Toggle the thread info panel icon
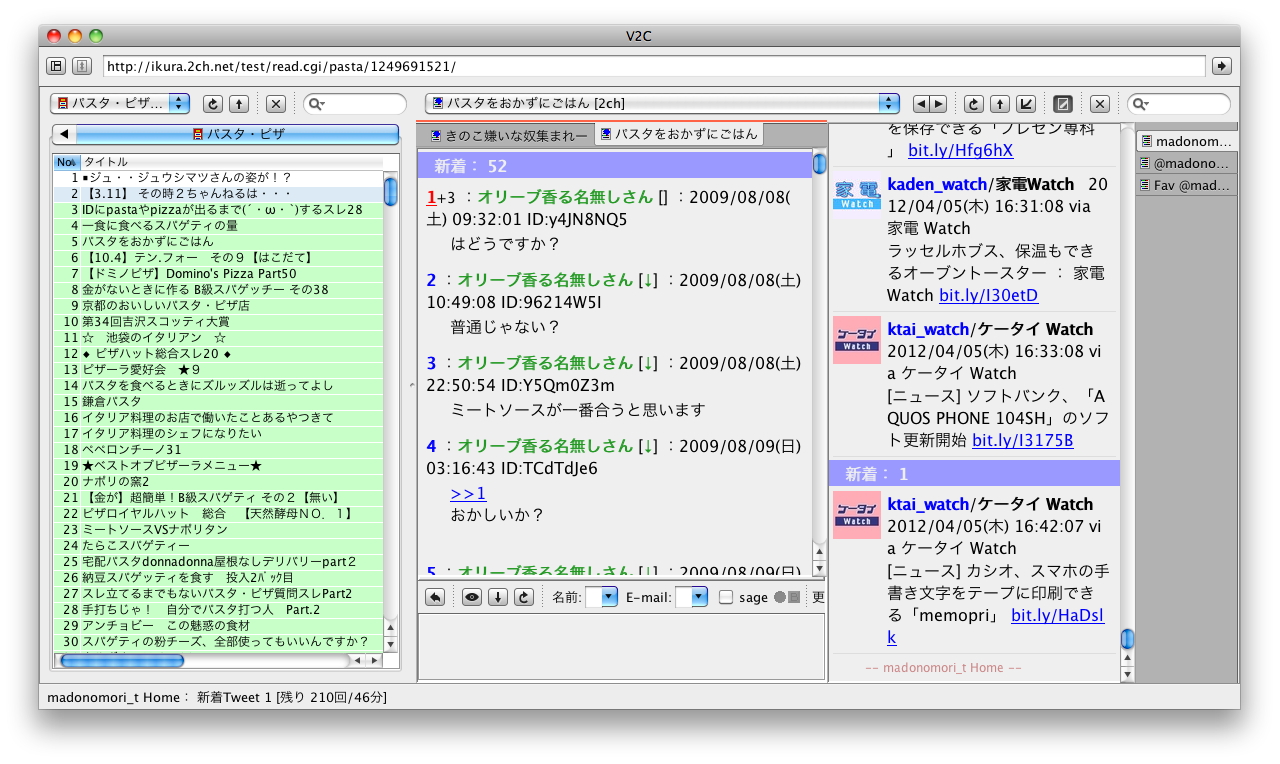 [81, 66]
